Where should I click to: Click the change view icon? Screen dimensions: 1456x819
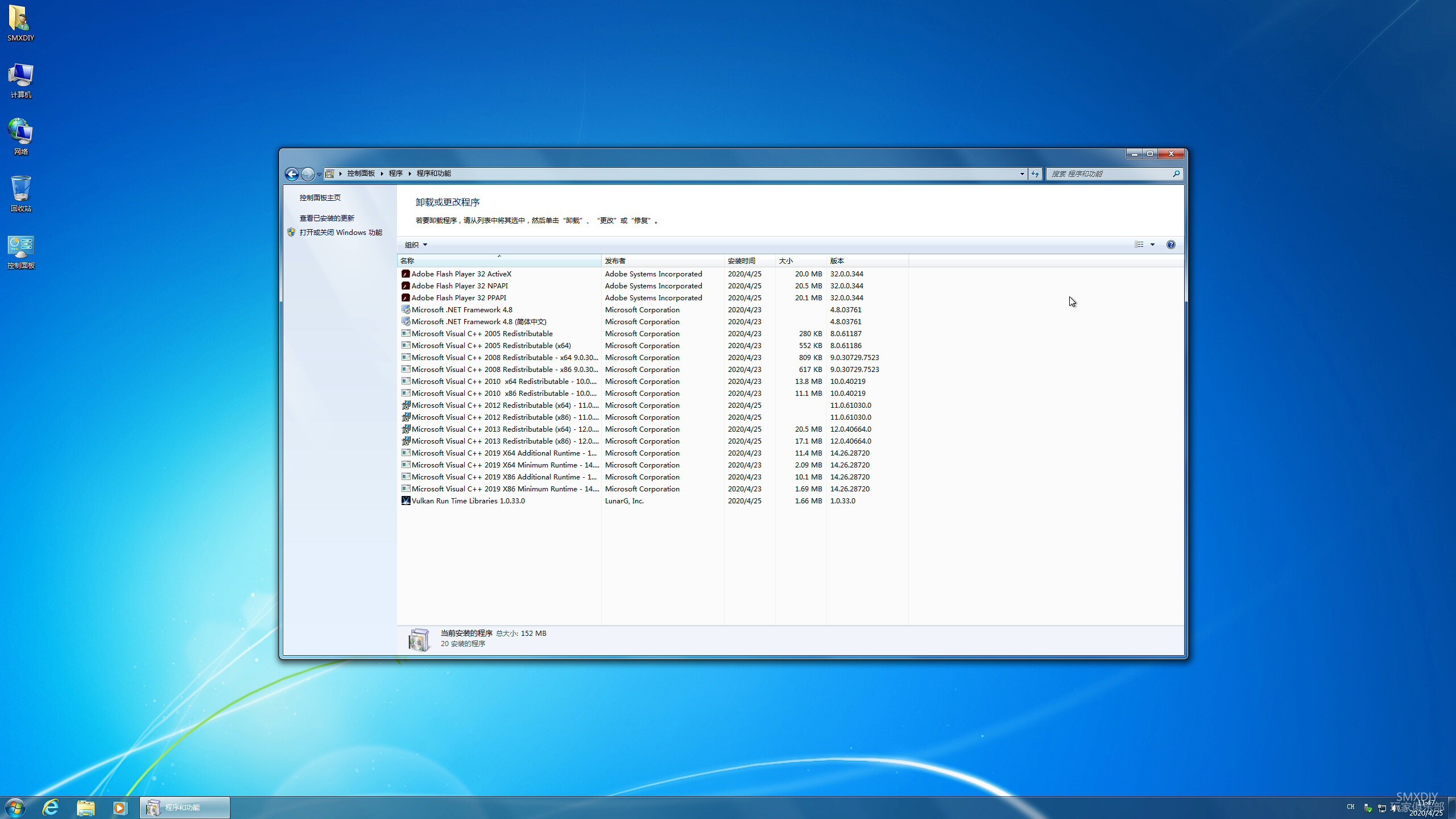(1139, 245)
